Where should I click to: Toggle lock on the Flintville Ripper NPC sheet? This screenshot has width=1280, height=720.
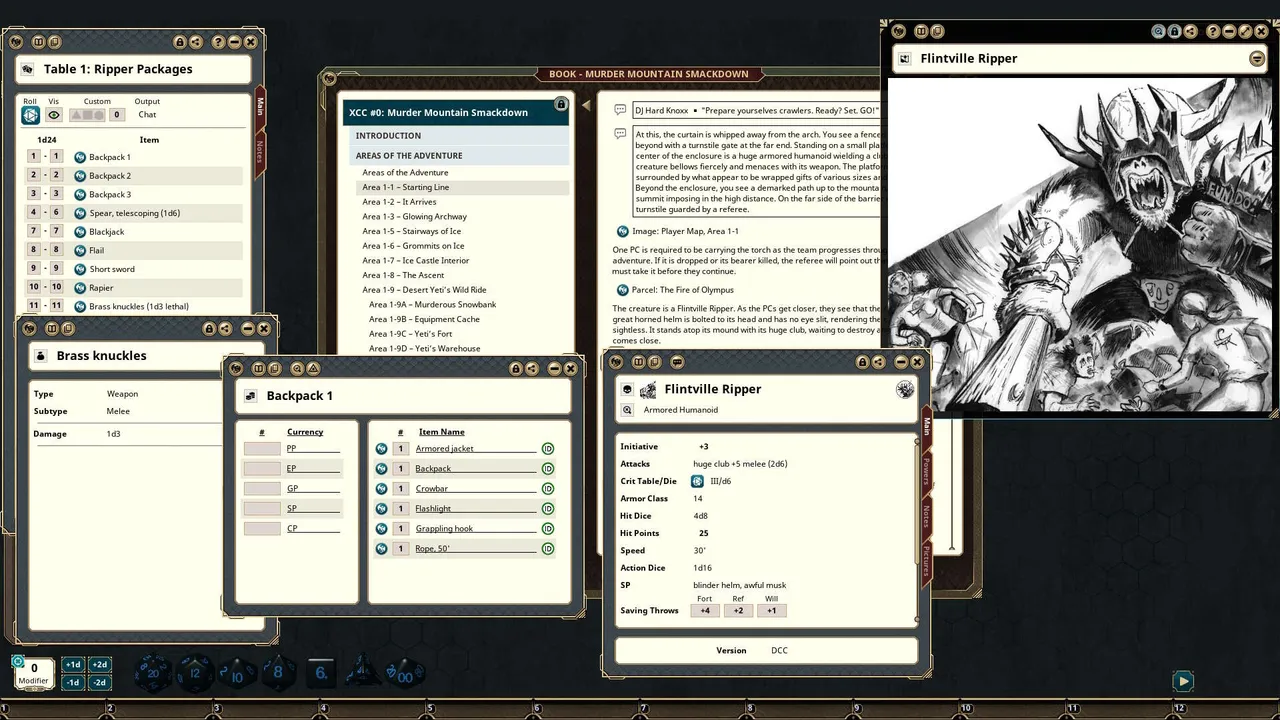[x=862, y=361]
